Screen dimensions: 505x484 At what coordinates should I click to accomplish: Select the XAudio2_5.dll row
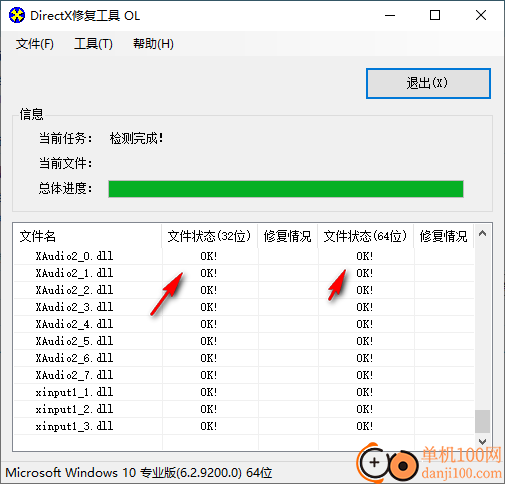244,341
